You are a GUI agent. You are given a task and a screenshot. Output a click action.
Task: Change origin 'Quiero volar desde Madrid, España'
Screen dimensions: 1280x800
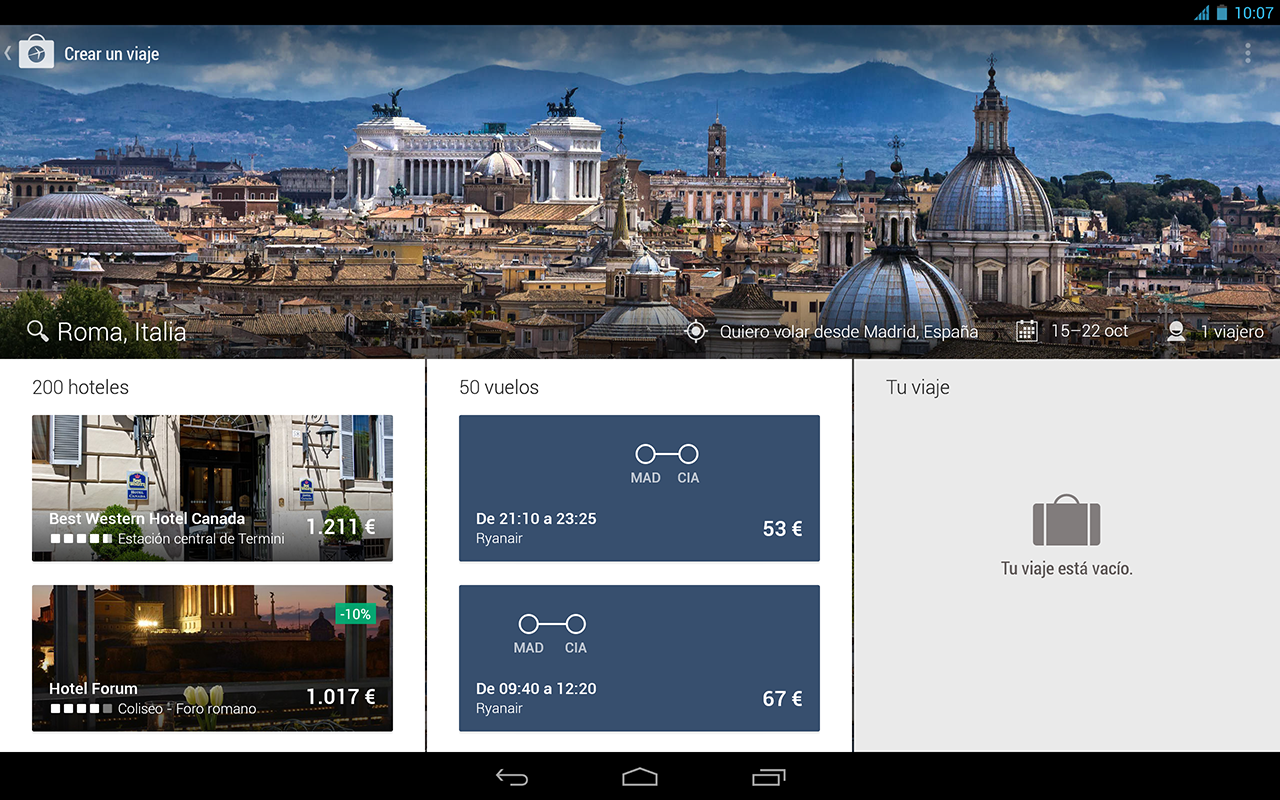pos(849,331)
